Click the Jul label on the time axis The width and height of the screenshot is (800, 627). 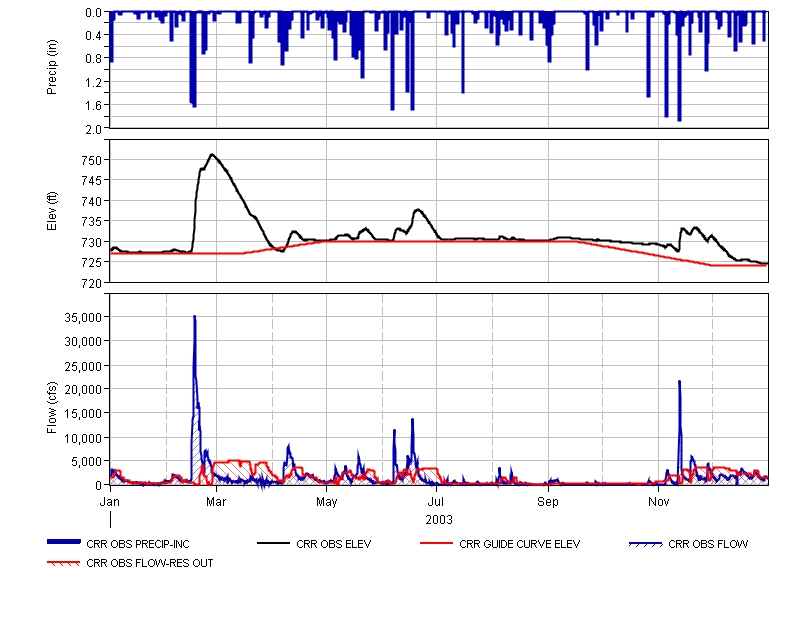click(436, 502)
